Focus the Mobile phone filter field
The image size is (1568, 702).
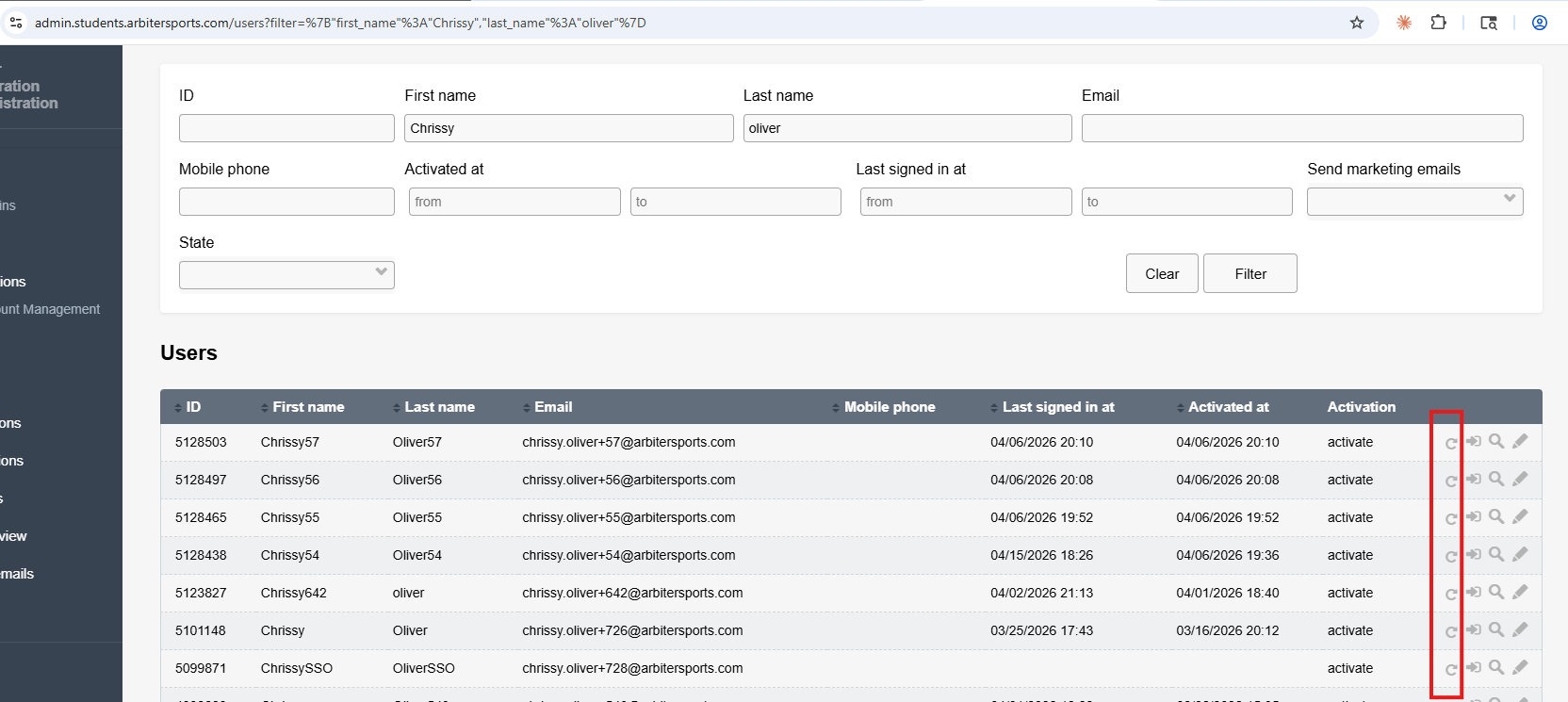286,202
